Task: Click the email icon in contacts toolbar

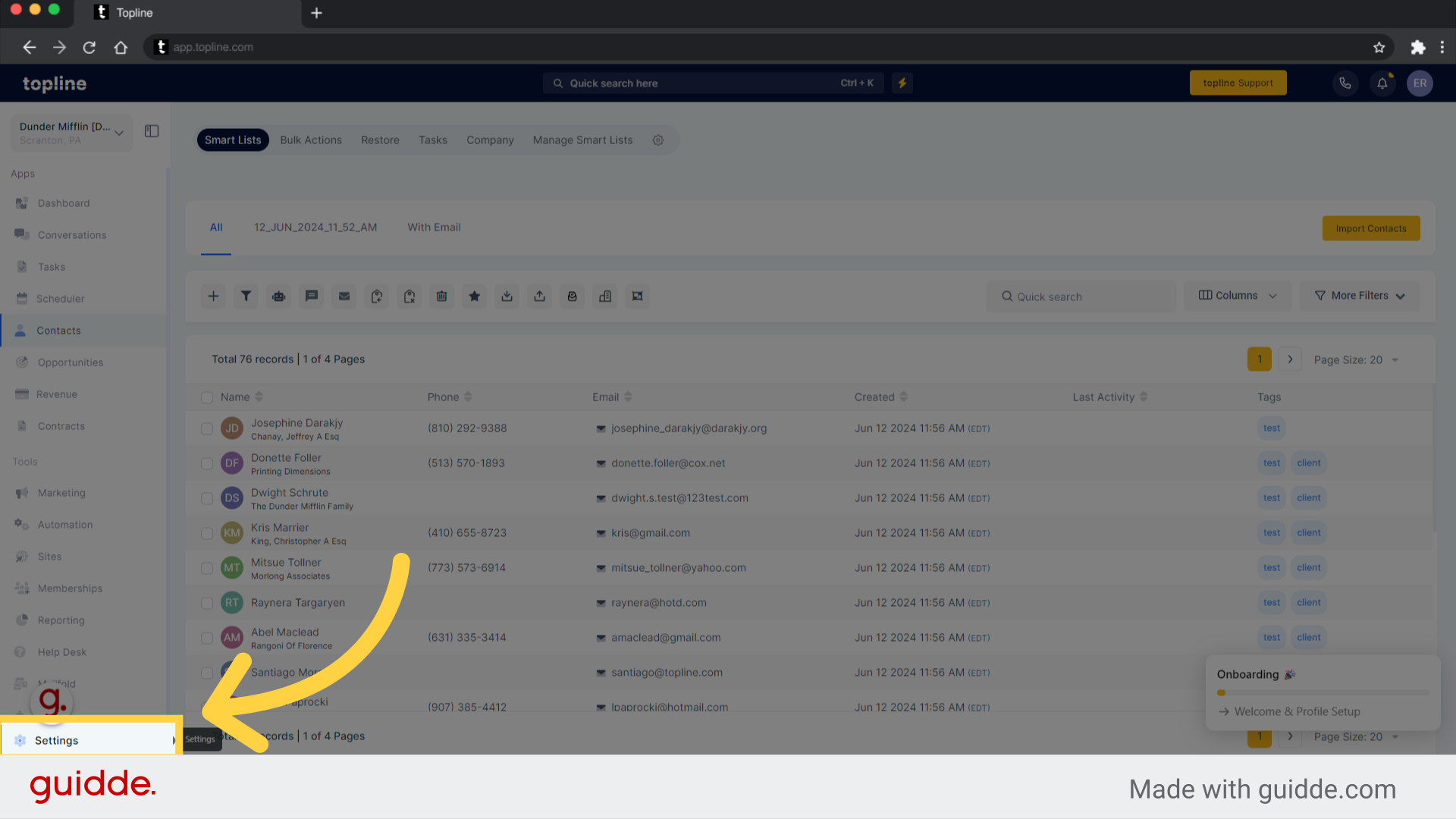Action: click(344, 296)
